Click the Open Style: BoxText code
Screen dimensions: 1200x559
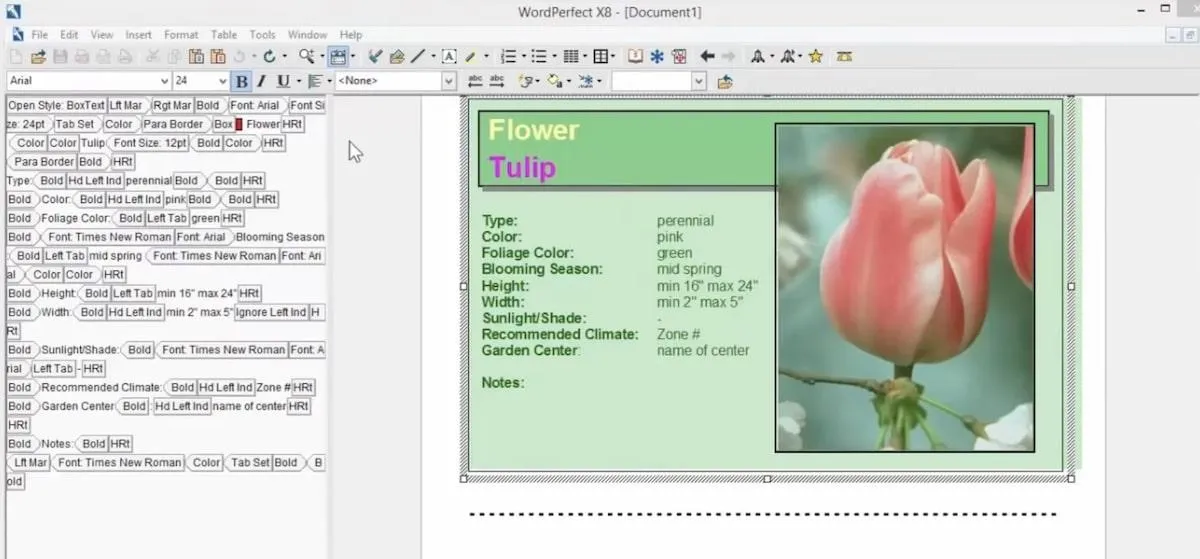coord(56,105)
